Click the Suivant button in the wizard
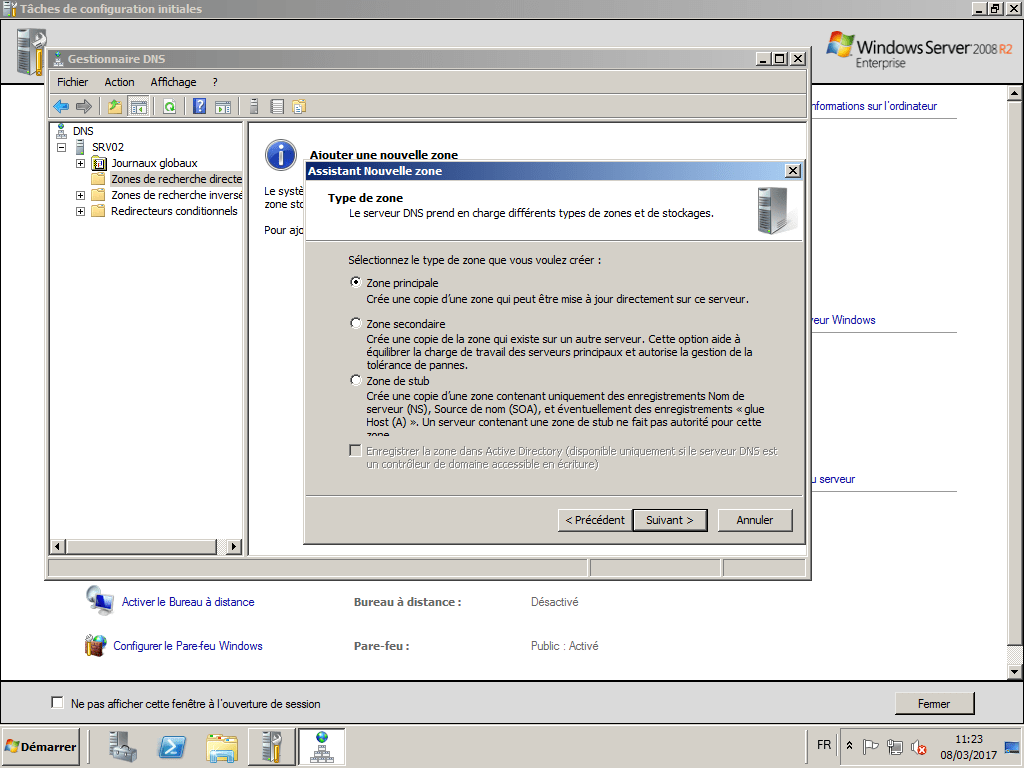The width and height of the screenshot is (1024, 768). [669, 520]
